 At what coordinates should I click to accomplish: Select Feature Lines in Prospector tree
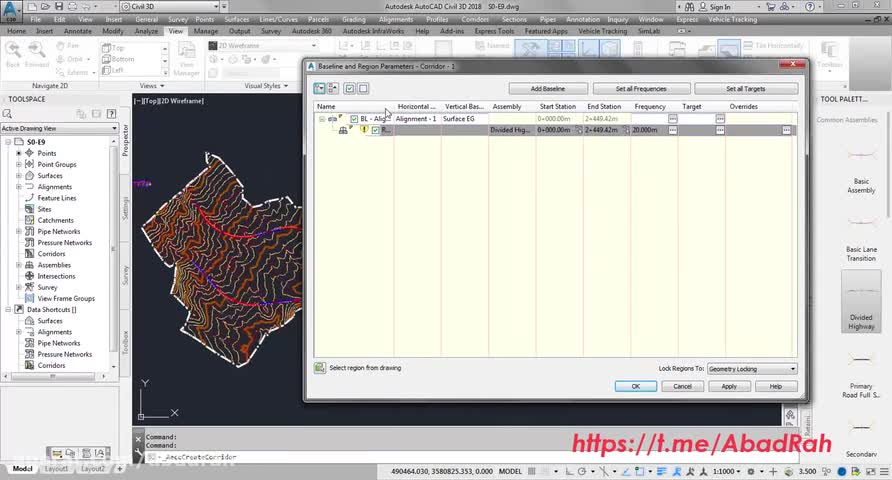point(57,198)
